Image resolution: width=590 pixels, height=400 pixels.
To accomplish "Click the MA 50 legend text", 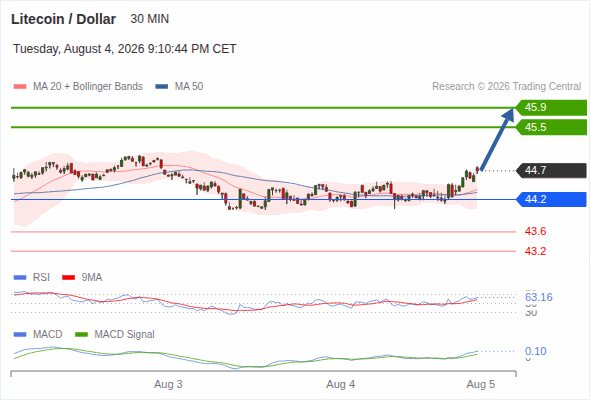I will point(189,87).
